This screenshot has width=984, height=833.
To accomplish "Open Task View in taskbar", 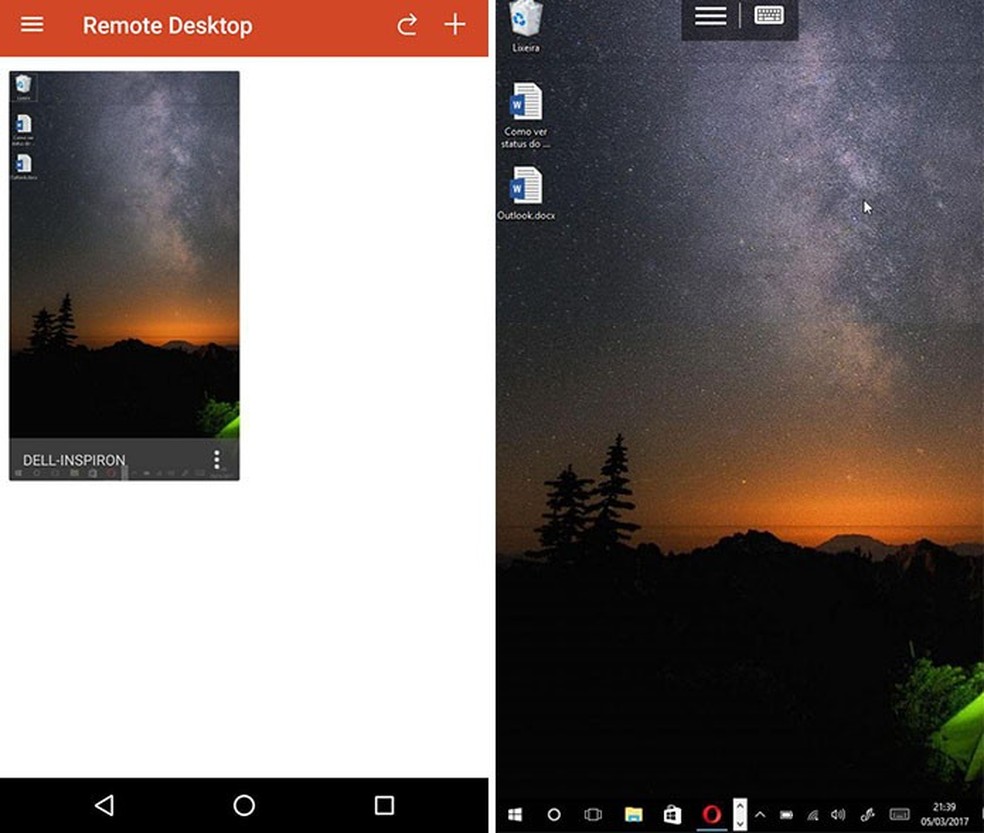I will (x=593, y=815).
